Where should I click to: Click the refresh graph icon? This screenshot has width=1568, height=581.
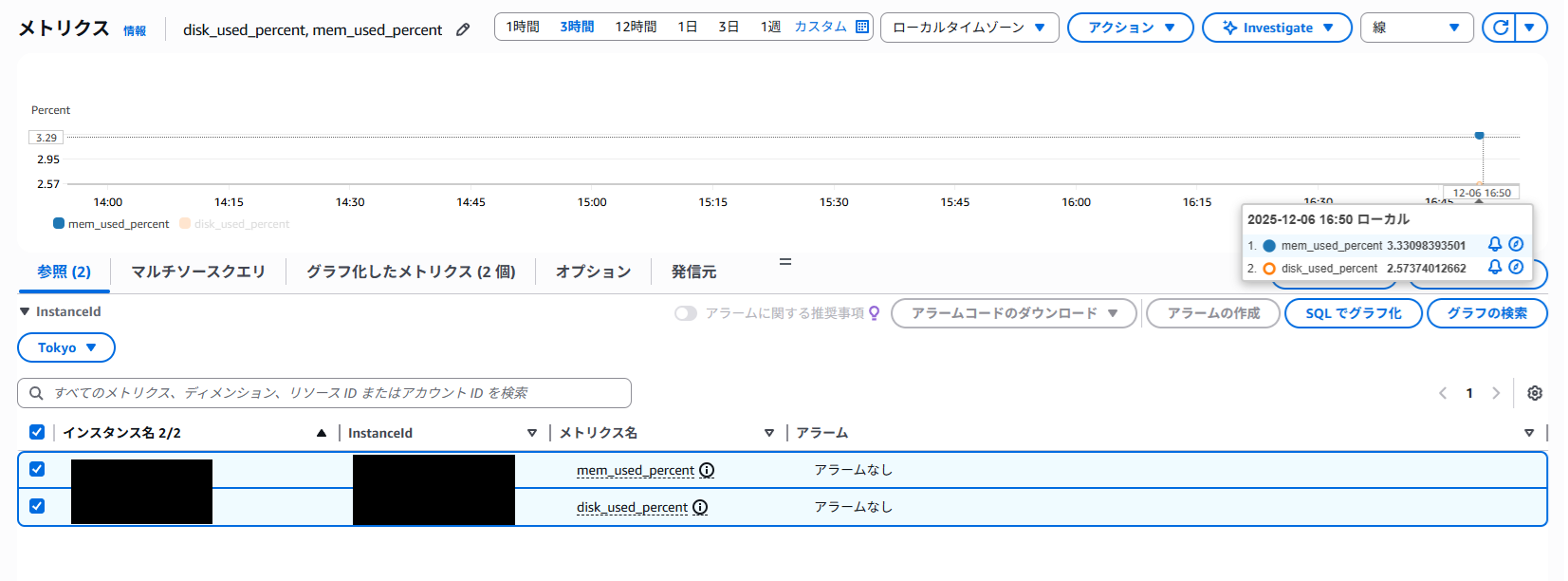1500,28
